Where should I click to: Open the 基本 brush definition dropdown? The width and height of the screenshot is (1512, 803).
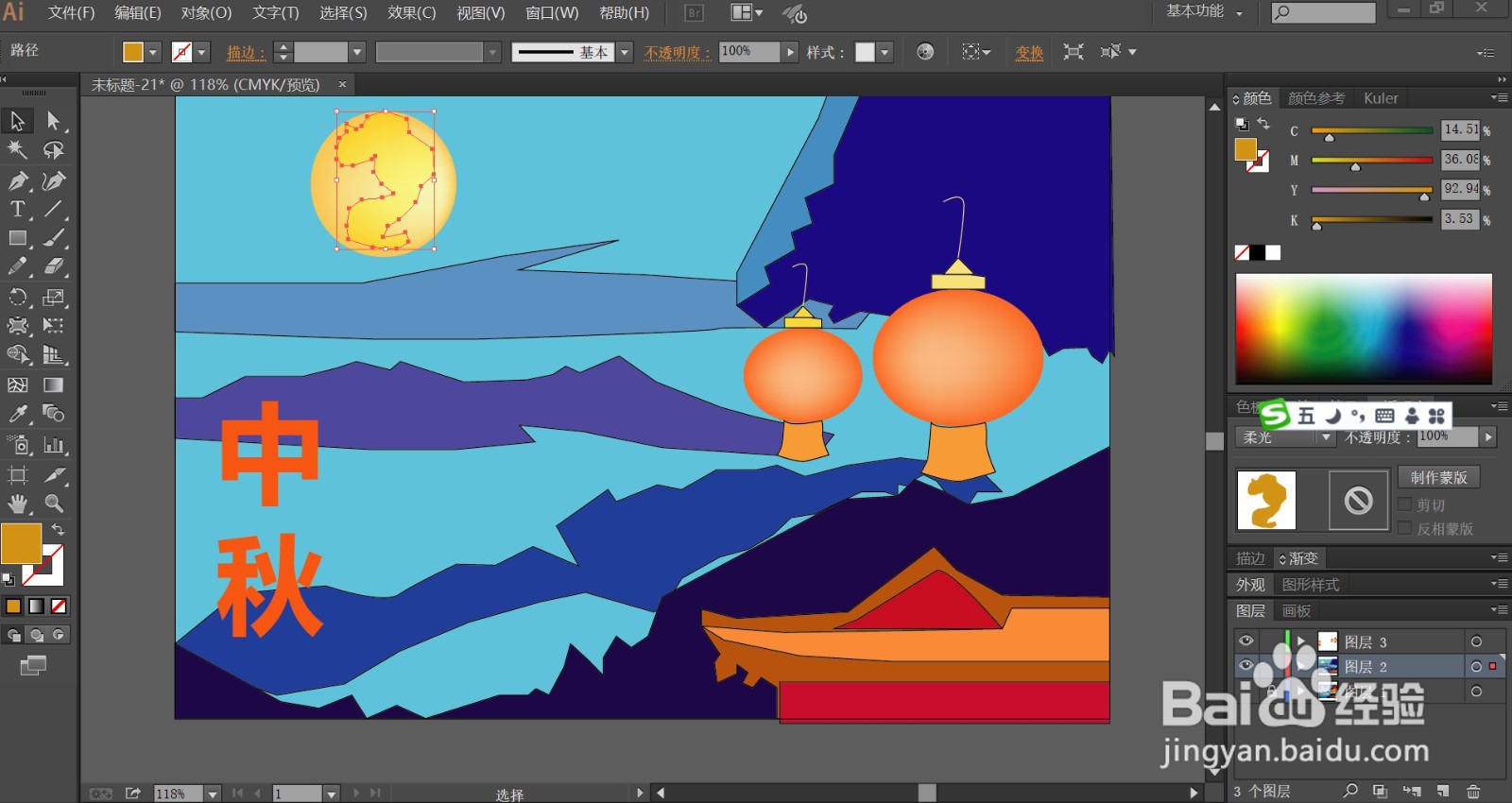pos(625,53)
